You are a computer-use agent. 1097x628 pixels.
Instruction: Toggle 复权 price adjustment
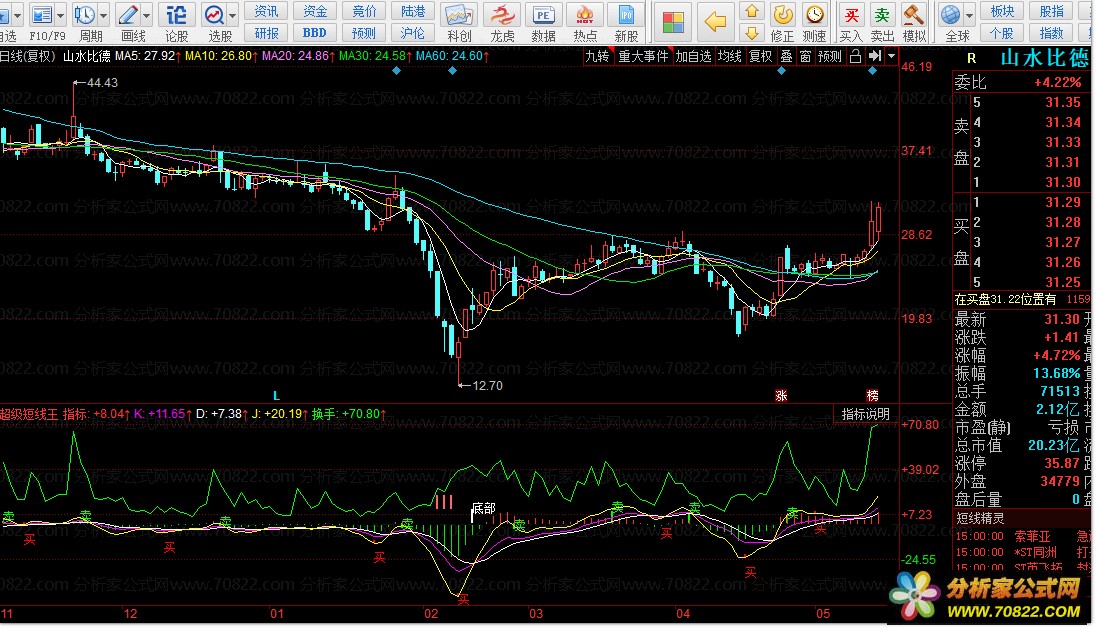[760, 56]
